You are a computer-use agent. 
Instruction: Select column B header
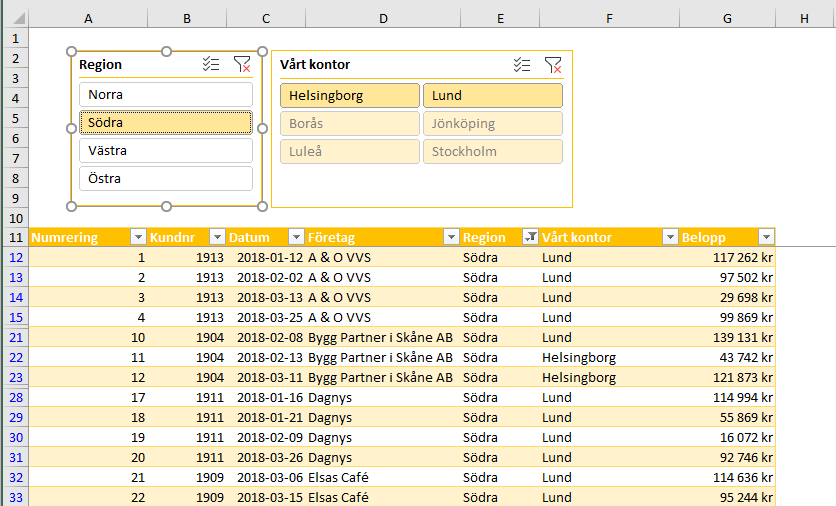[187, 19]
